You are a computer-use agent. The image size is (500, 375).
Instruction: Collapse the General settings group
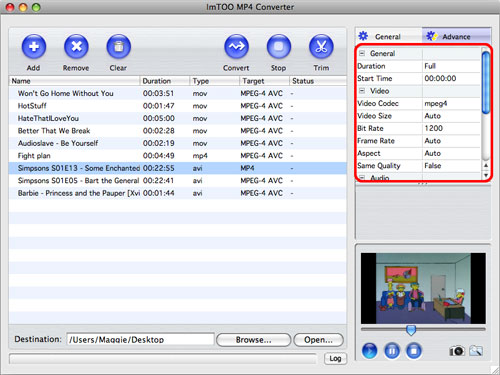pos(362,53)
